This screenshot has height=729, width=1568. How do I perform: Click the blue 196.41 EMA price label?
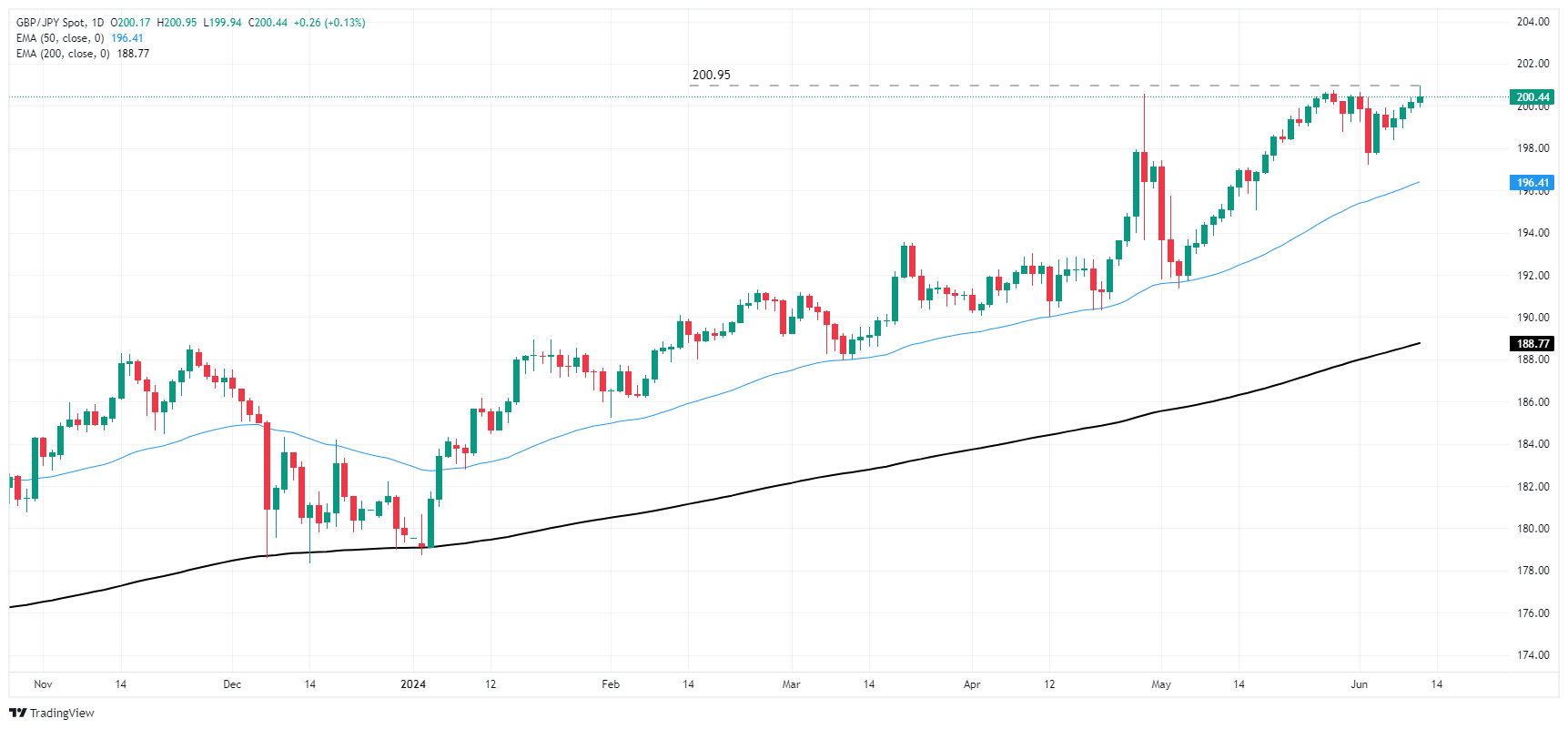point(1532,183)
